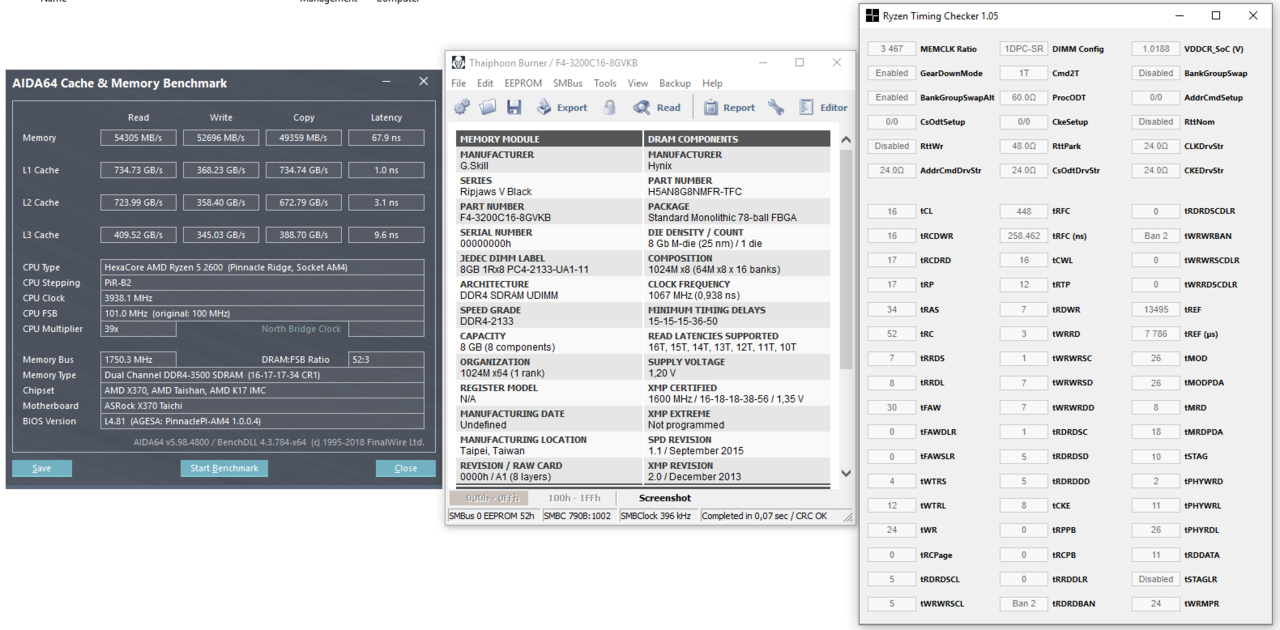The height and width of the screenshot is (630, 1280).
Task: Click the DIMM Config value 1DPC-SR
Action: 1024,49
